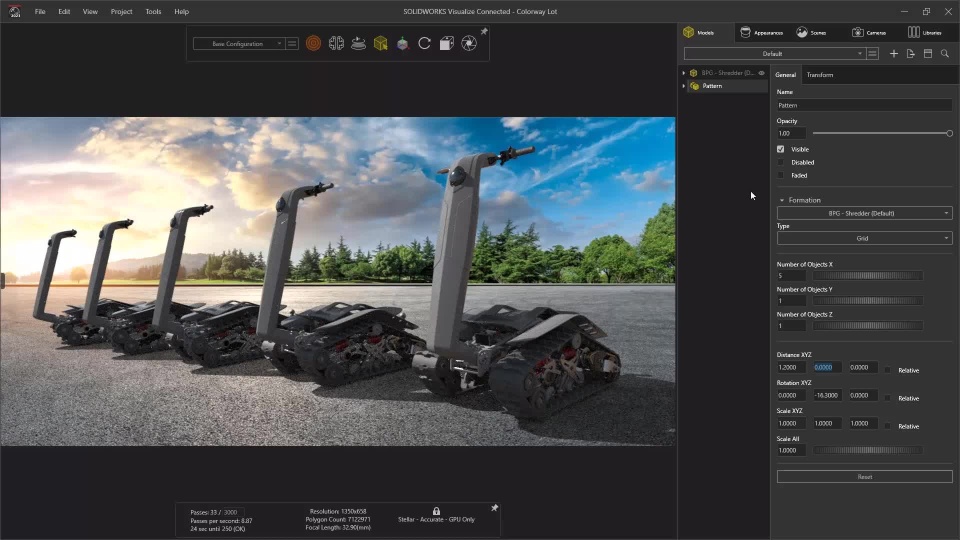Click the brain-shaped icon in the toolbar
This screenshot has width=960, height=540.
tap(336, 44)
